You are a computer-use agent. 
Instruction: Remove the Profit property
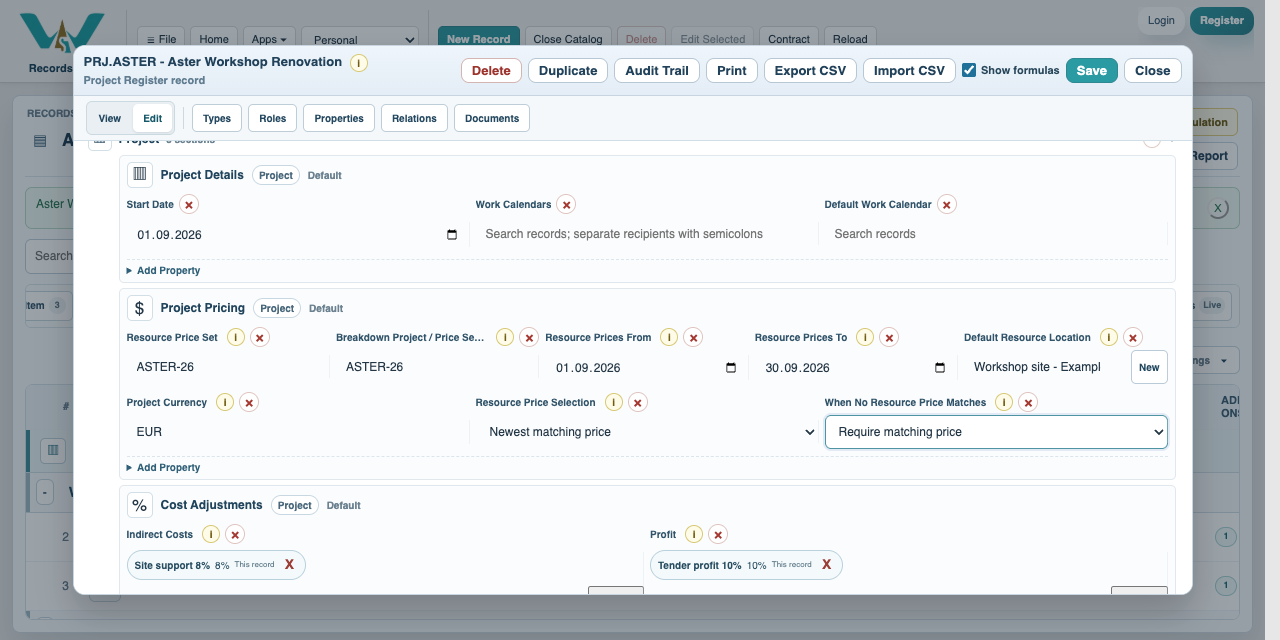coord(718,534)
